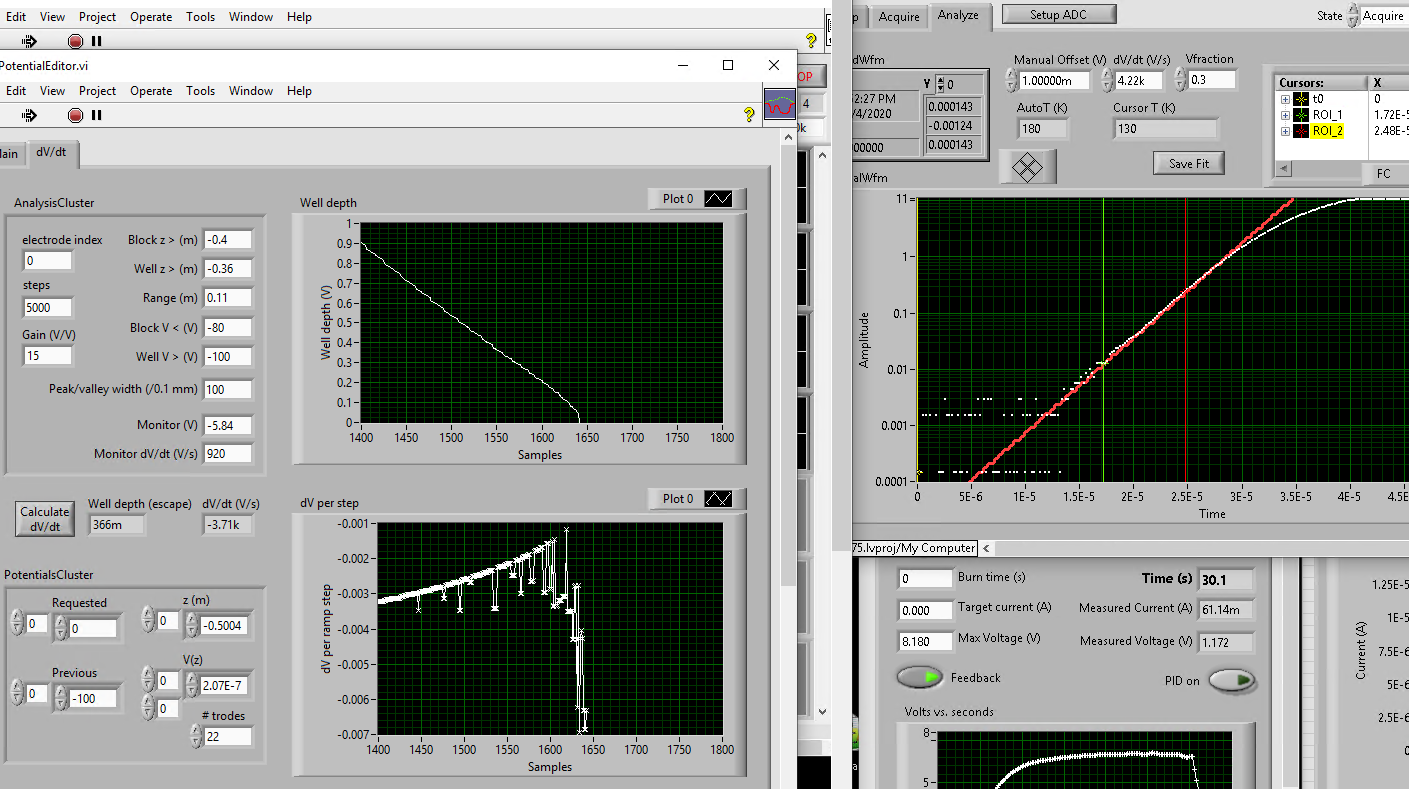This screenshot has height=789, width=1409.
Task: Click Run Continuously in PotentialEditor.vi toolbar
Action: click(29, 115)
